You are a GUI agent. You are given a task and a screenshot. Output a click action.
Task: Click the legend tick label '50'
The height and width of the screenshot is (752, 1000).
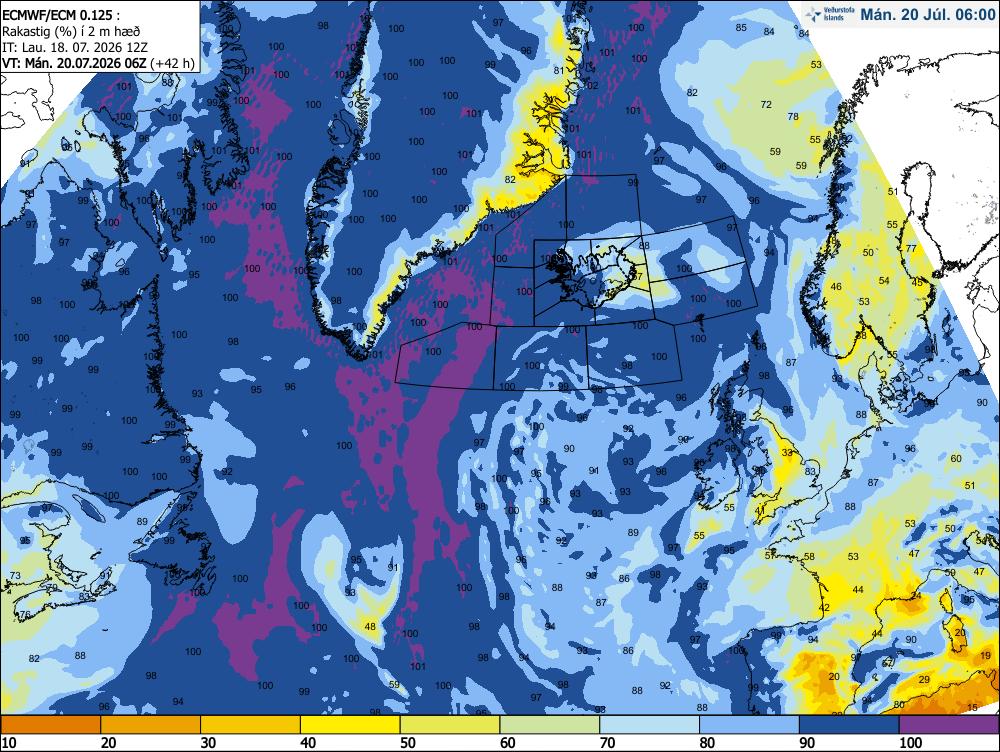(408, 742)
